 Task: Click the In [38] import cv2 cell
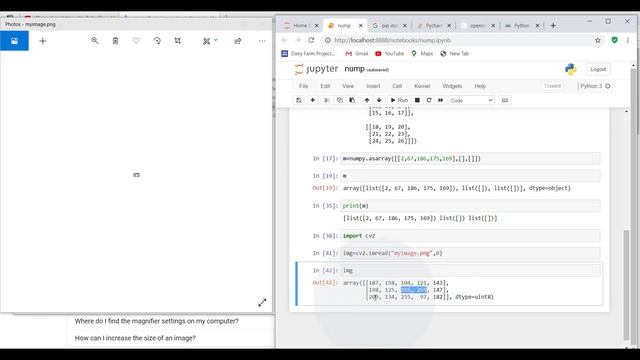point(470,236)
